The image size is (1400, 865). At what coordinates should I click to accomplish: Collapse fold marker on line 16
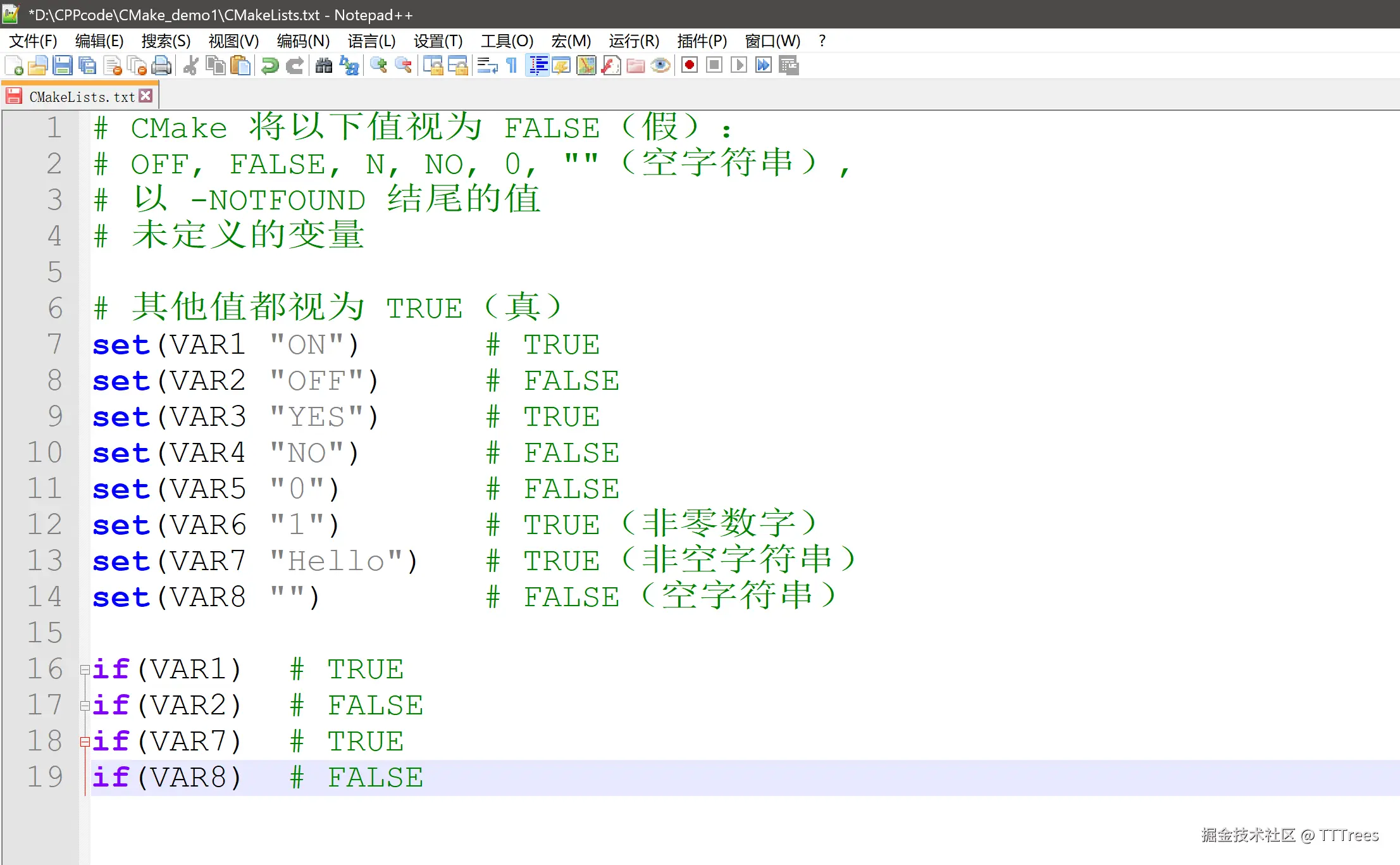pos(85,669)
